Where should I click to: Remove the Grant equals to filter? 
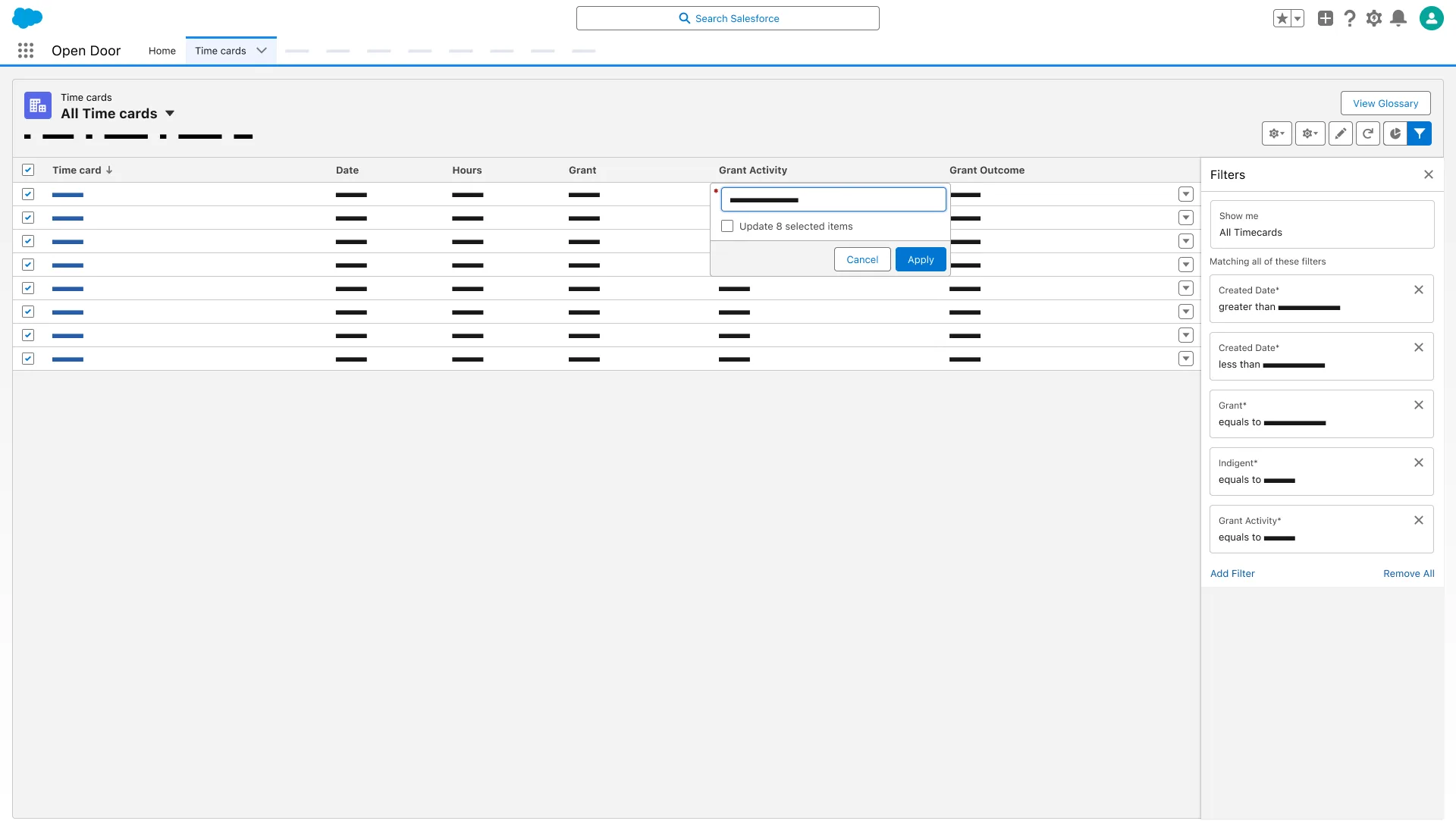coord(1419,405)
